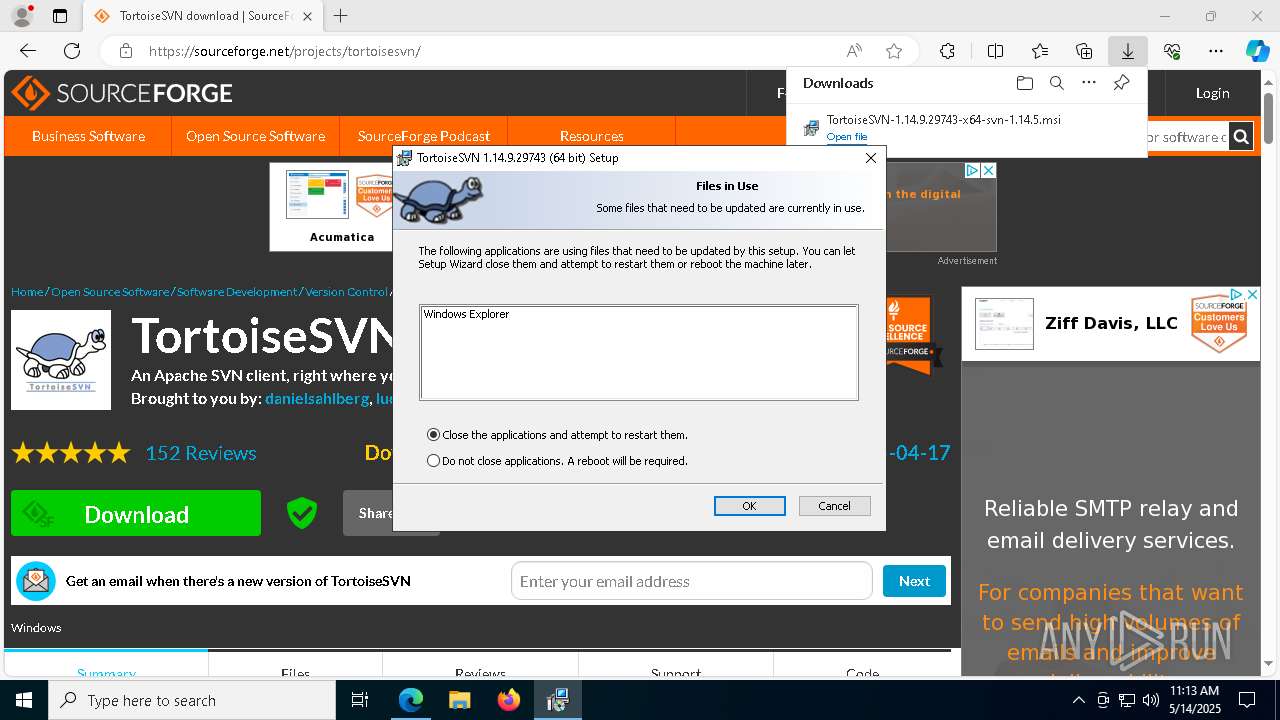Close the TortoiseSVN Setup window
Image resolution: width=1280 pixels, height=720 pixels.
pos(870,158)
